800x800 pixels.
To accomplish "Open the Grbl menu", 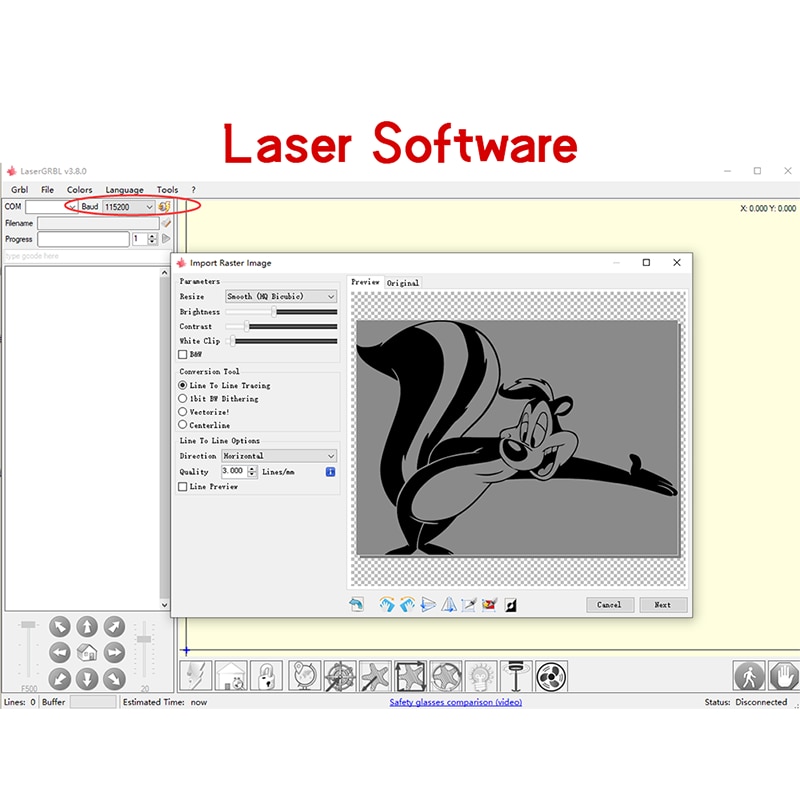I will [19, 190].
